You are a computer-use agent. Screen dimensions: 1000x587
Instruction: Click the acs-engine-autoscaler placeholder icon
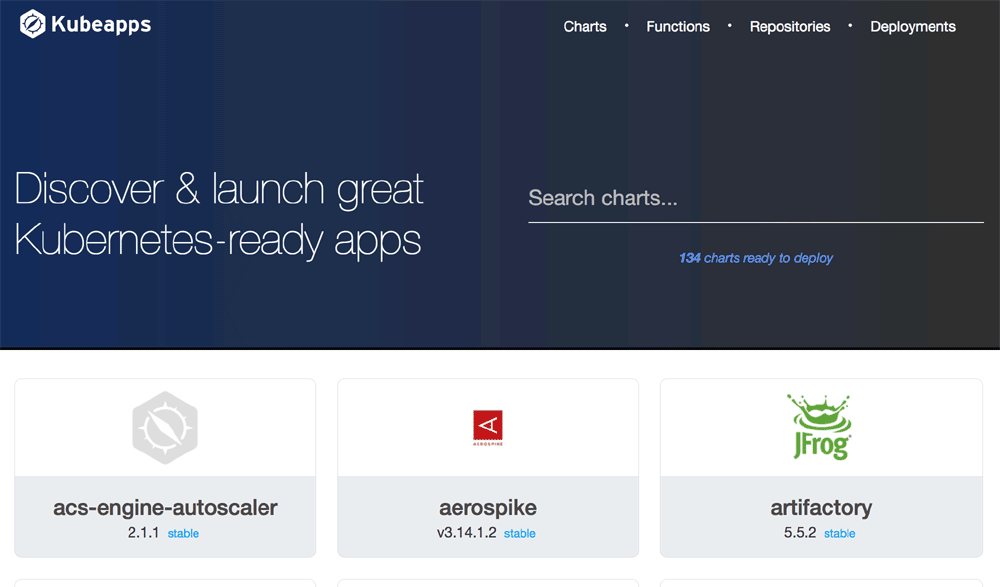click(165, 427)
